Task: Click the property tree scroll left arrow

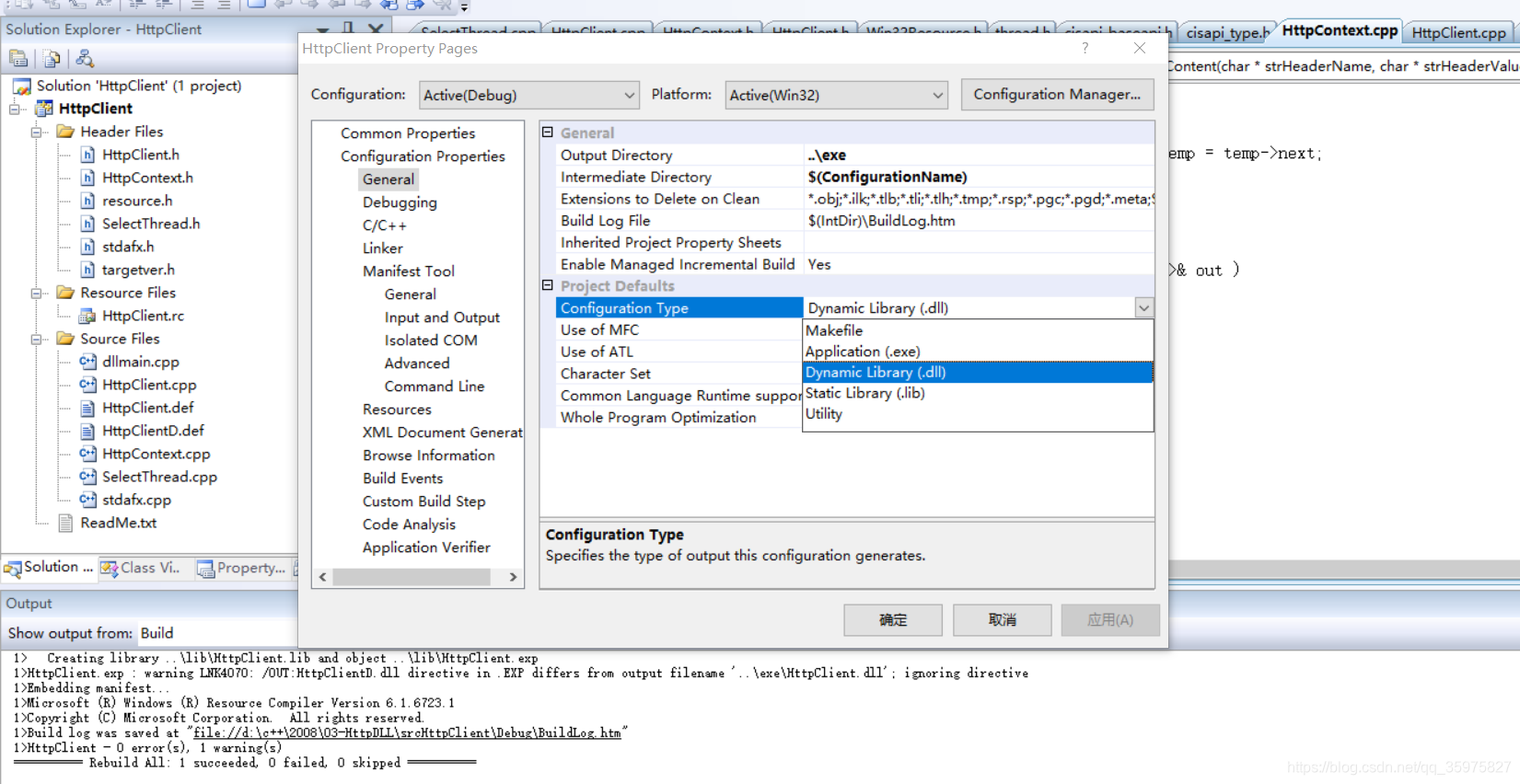Action: 322,577
